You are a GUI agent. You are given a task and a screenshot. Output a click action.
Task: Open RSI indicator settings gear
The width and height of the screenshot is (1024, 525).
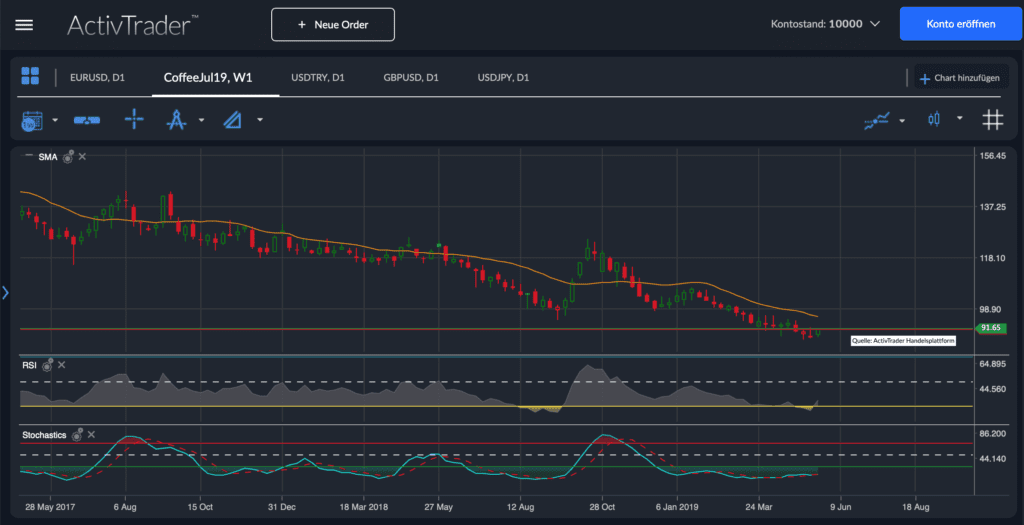click(x=48, y=365)
